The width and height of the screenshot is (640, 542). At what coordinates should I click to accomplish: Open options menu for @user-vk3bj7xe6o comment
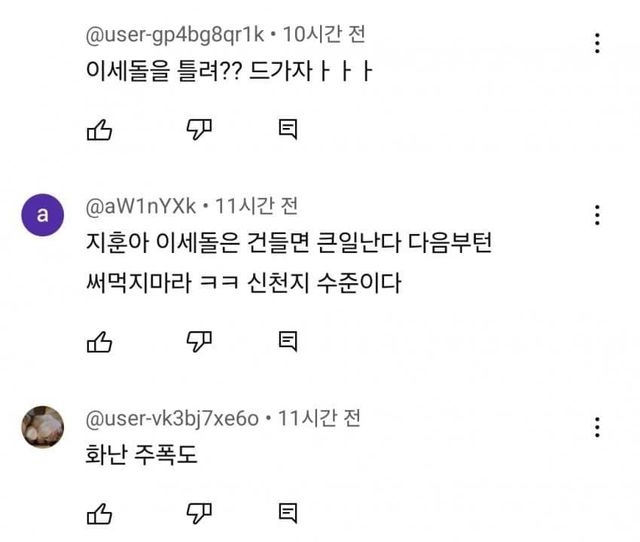click(597, 427)
